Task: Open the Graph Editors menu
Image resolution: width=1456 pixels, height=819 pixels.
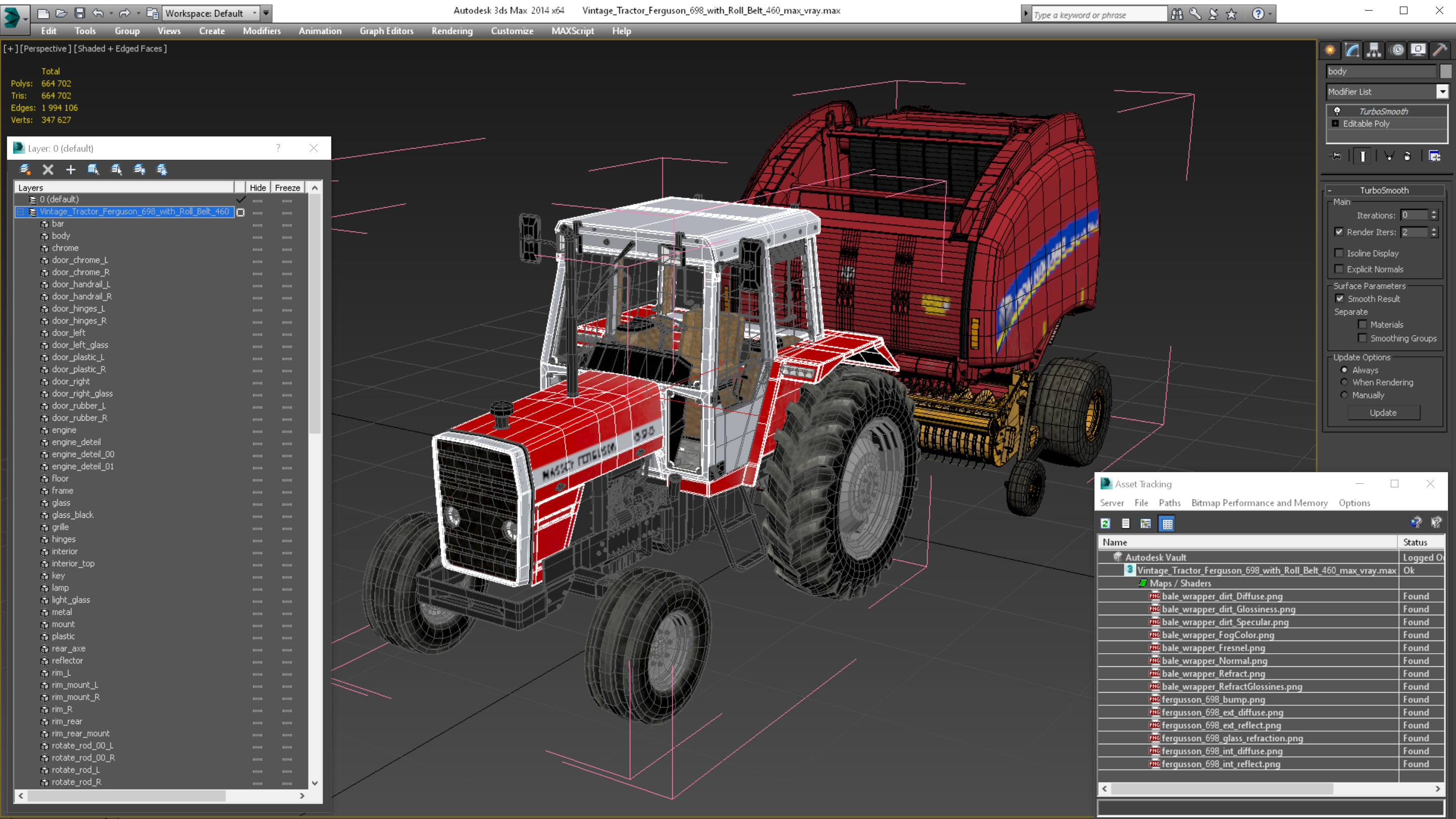Action: pos(387,31)
